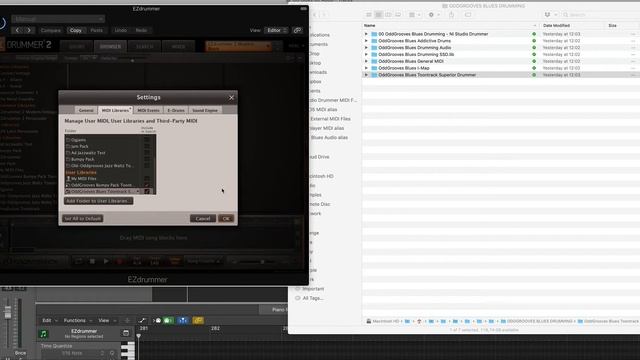Click the Finder Share icon

tap(451, 15)
